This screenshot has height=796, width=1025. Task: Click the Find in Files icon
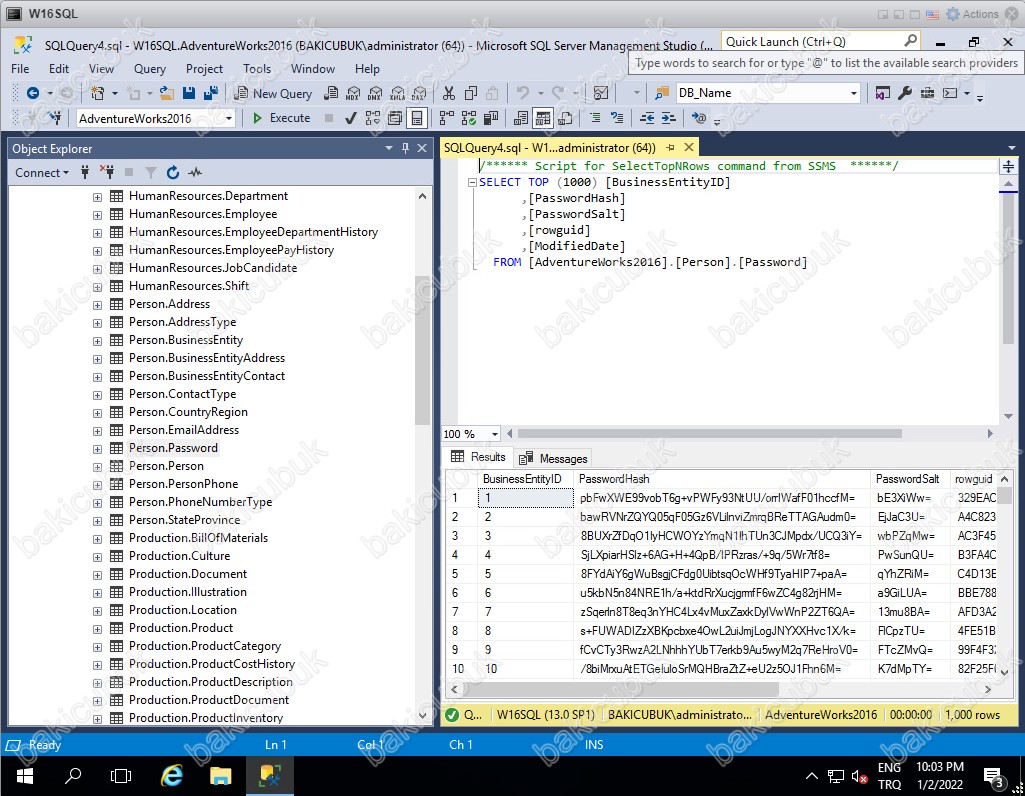pos(662,93)
